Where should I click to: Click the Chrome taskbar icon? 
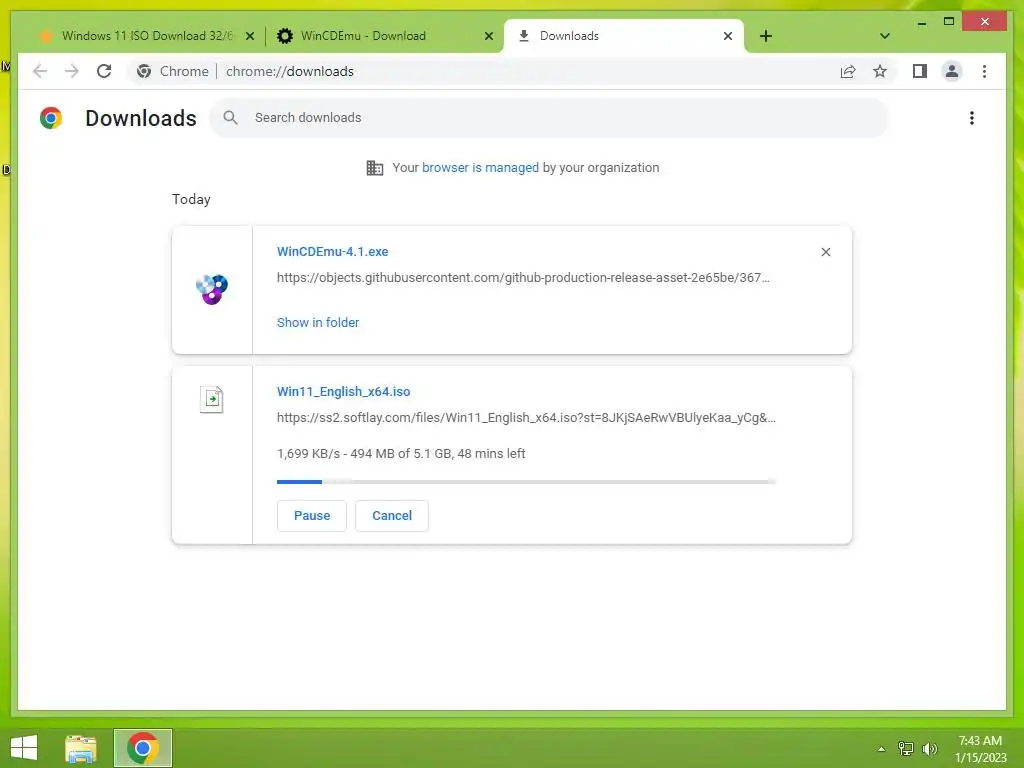click(142, 748)
